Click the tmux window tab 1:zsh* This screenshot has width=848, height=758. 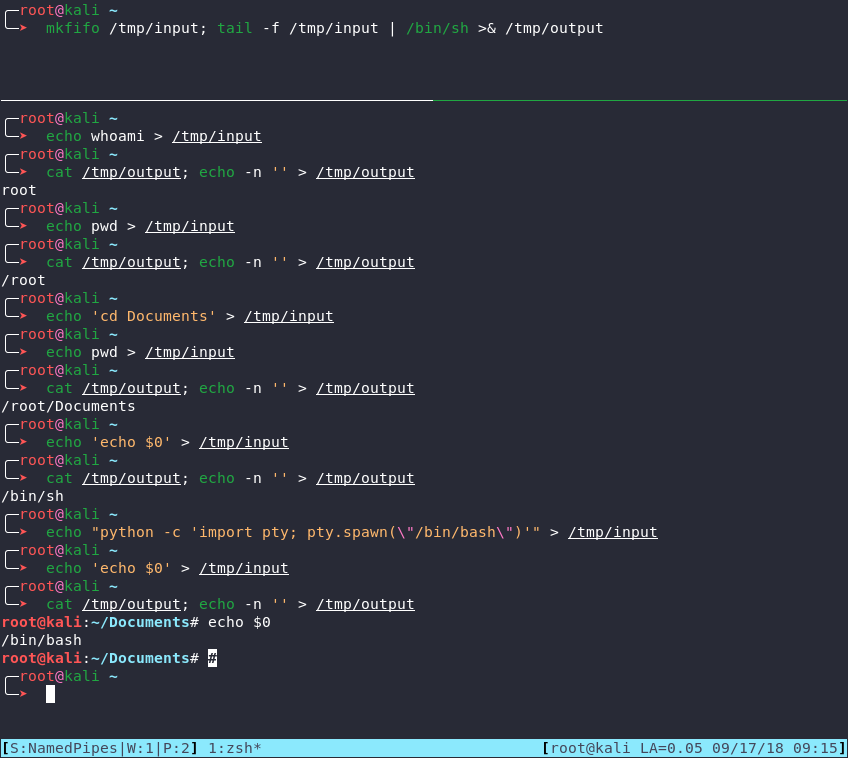(235, 748)
